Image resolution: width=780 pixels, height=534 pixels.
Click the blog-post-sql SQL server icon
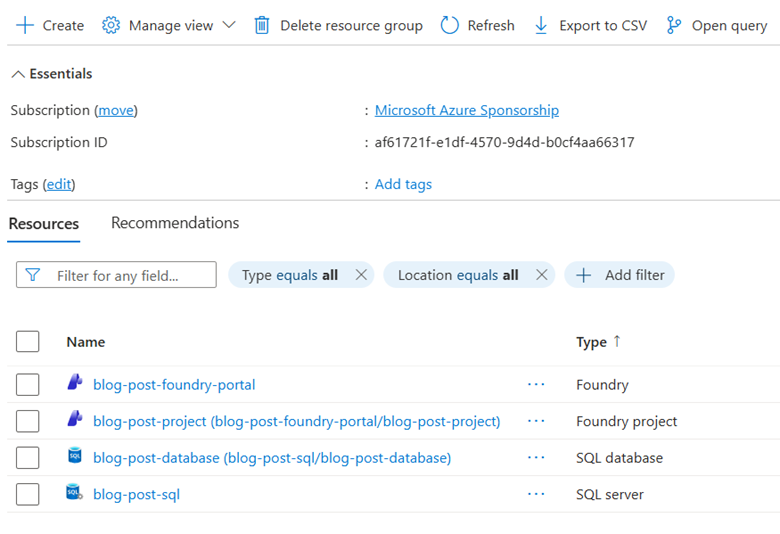click(75, 492)
